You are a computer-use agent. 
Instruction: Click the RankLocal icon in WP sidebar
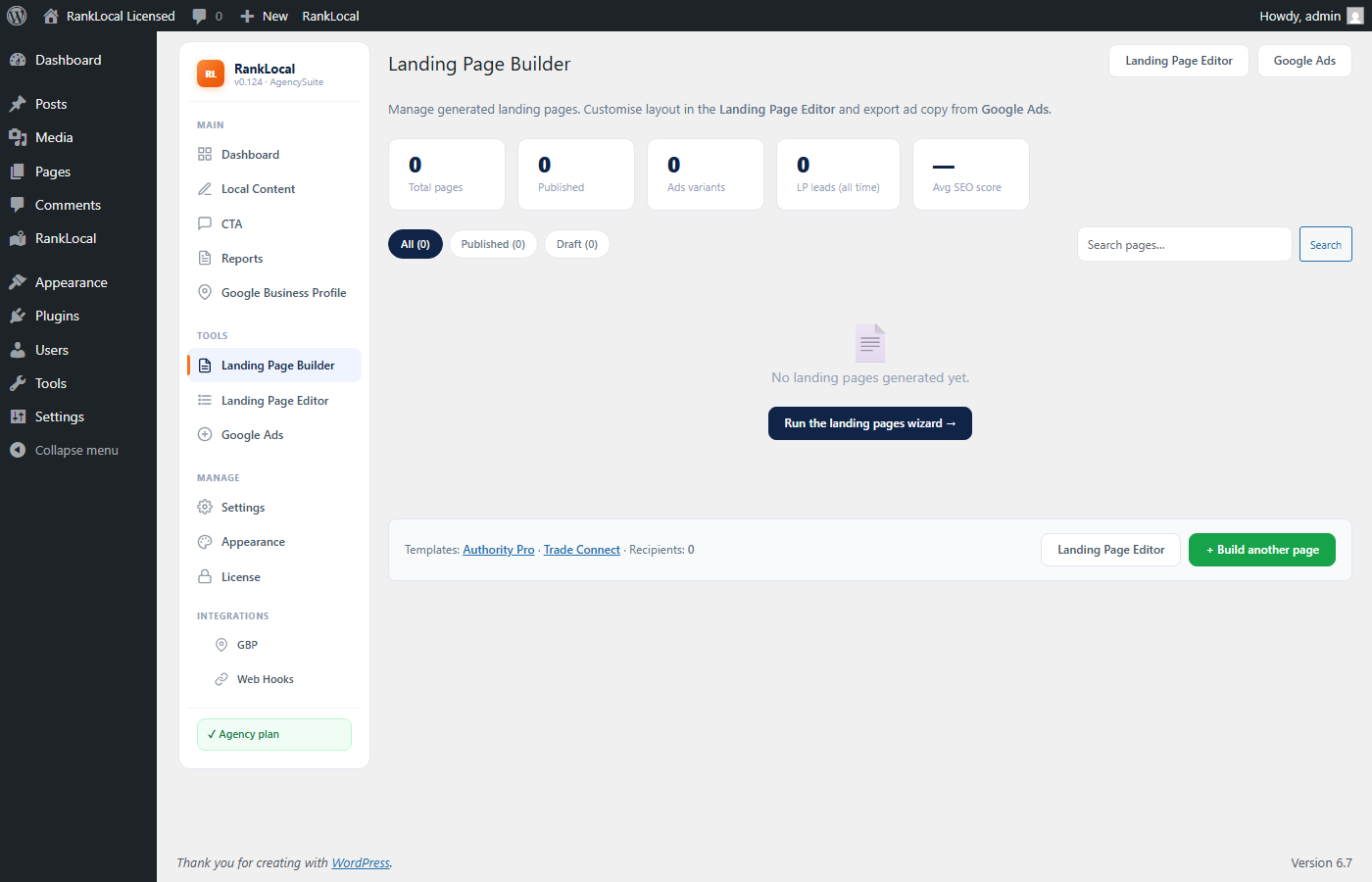[18, 238]
